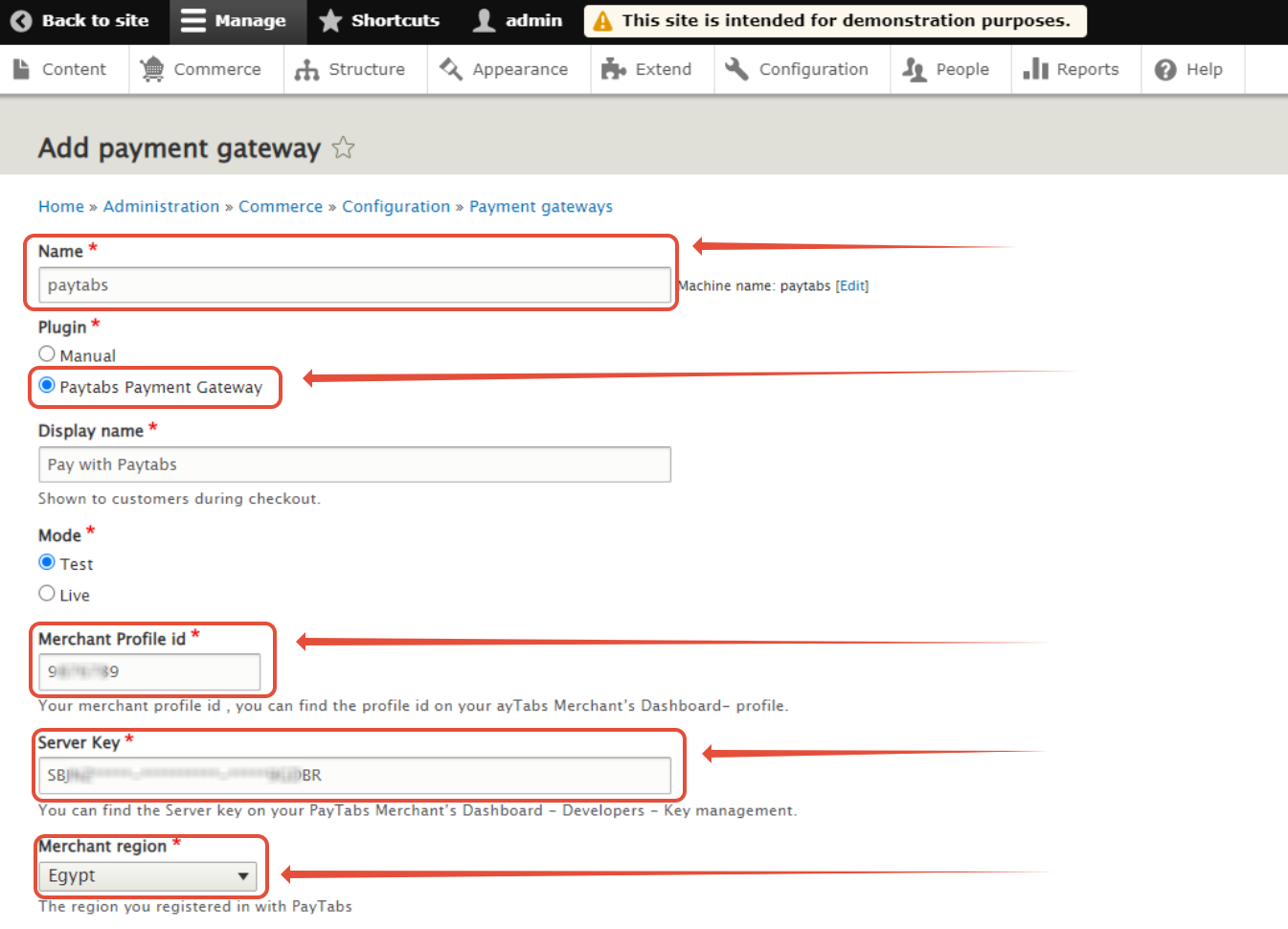
Task: Click the Configuration wrench icon
Action: (x=736, y=69)
